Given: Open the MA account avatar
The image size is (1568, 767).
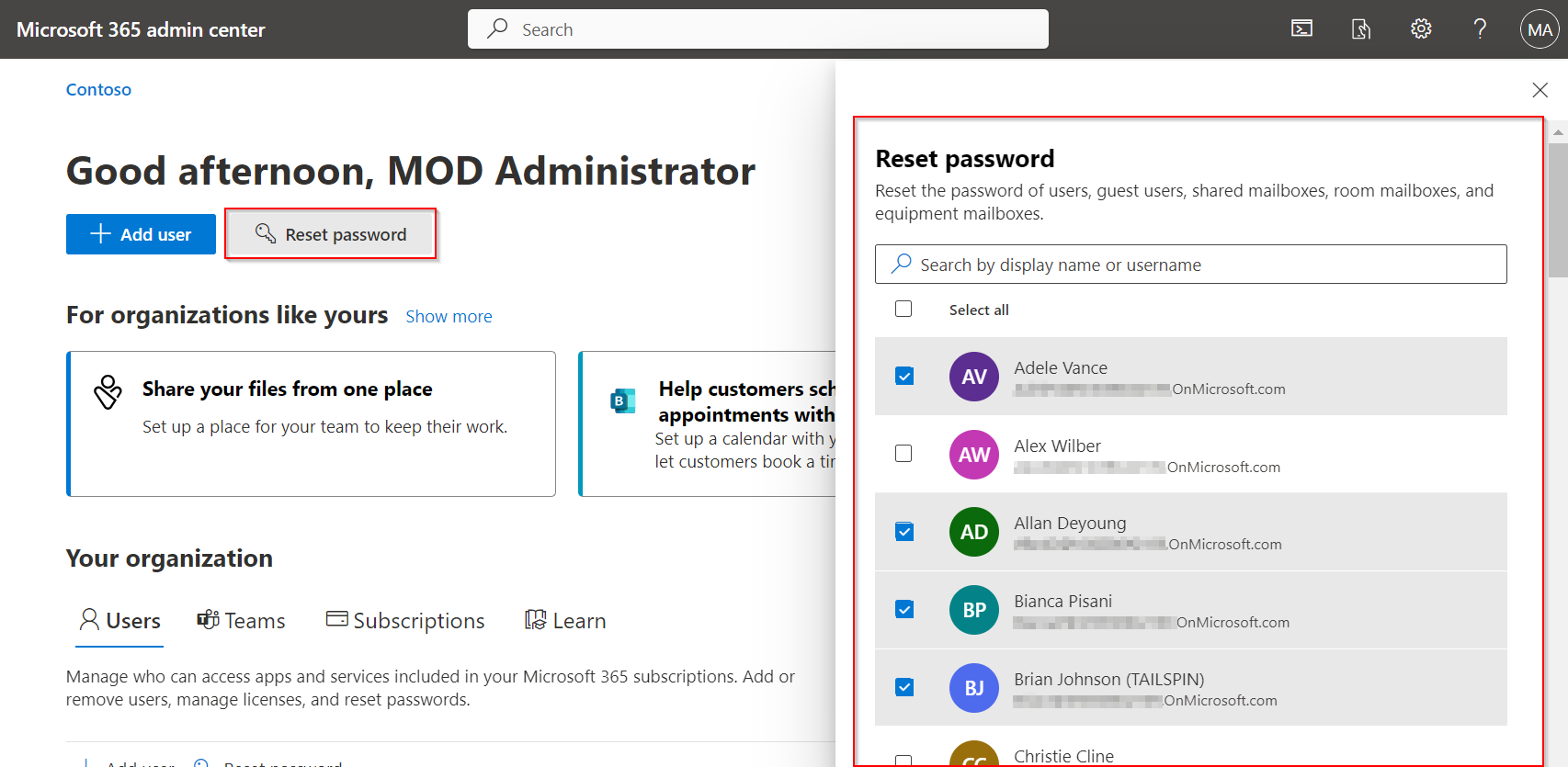Looking at the screenshot, I should [x=1540, y=29].
